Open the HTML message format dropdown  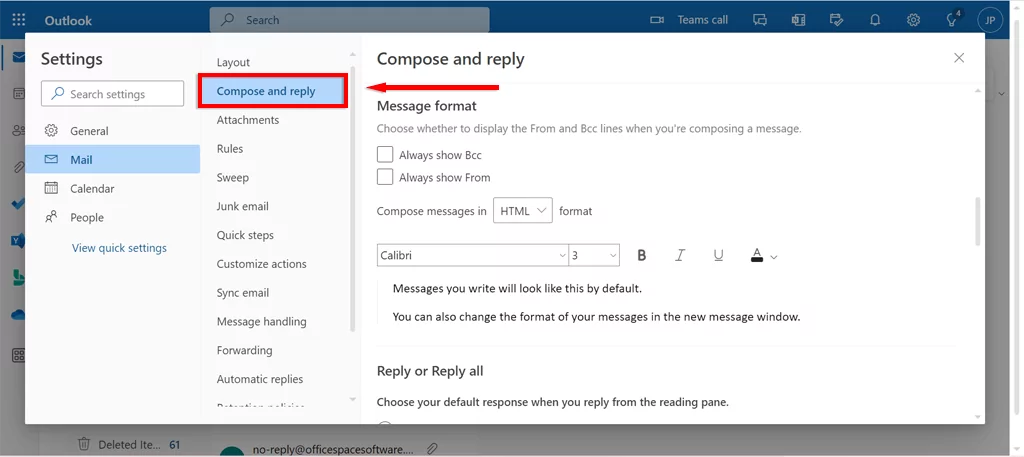pos(522,211)
